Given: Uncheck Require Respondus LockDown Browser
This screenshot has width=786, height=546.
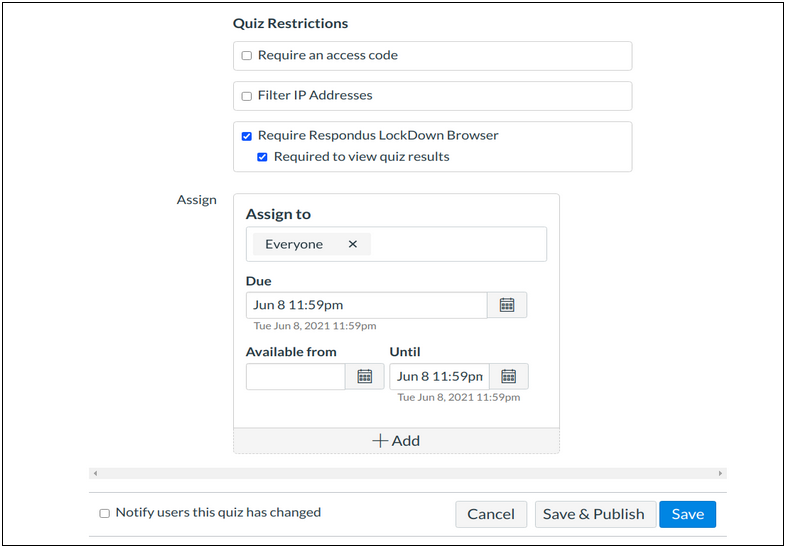Looking at the screenshot, I should click(247, 136).
